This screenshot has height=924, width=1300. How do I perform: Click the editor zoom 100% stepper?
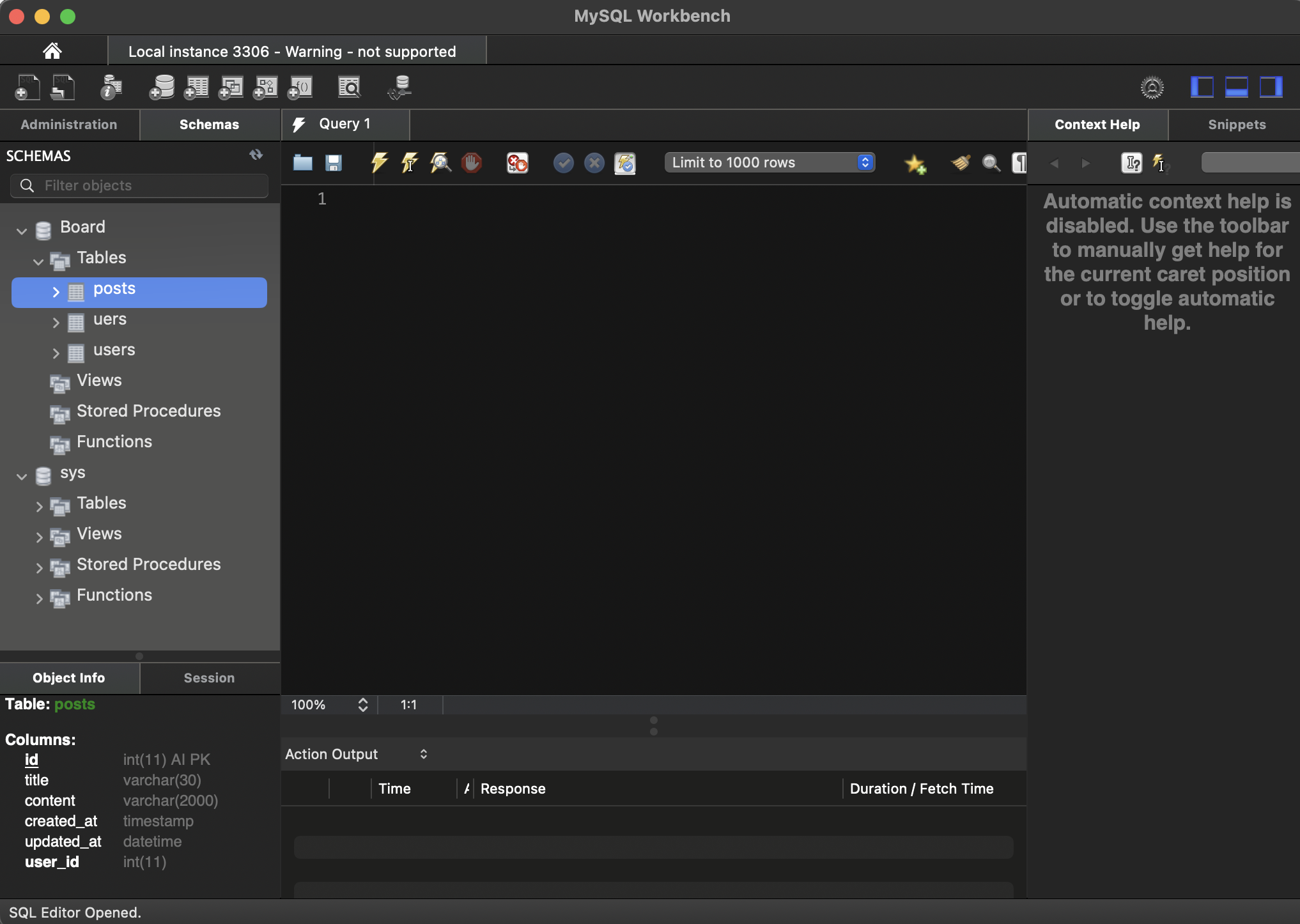(x=362, y=705)
